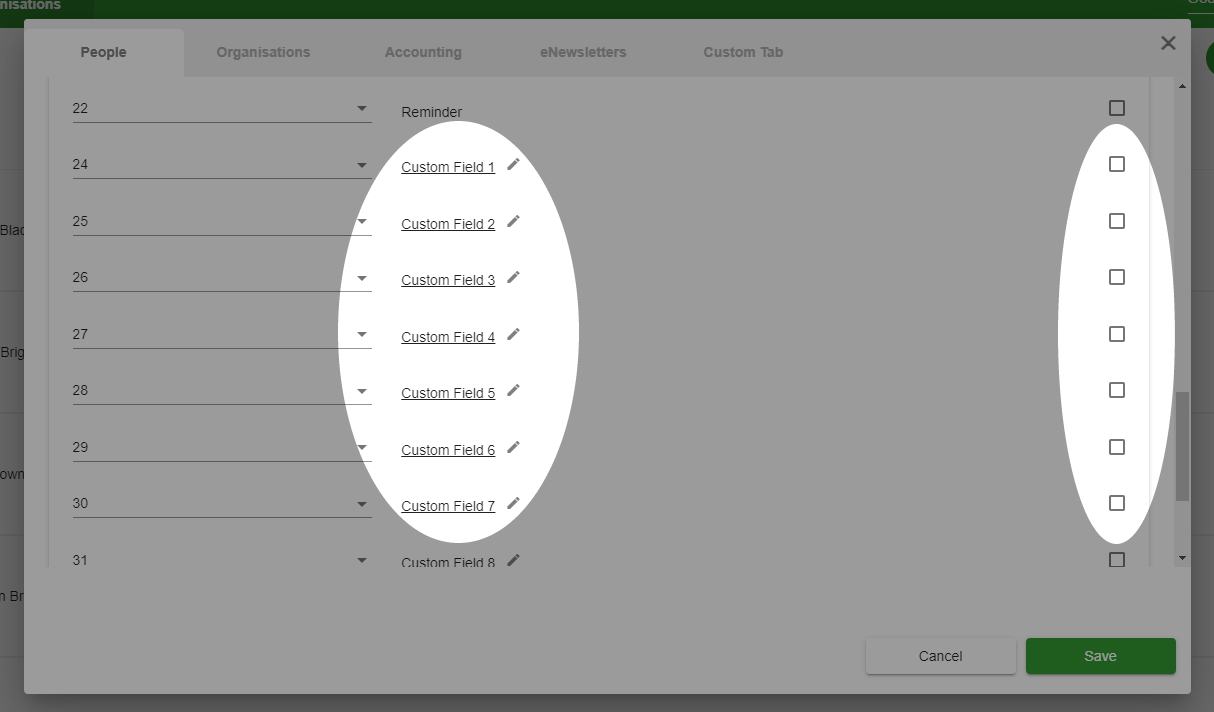Viewport: 1214px width, 712px height.
Task: Click pencil icon next to Custom Field 2
Action: pos(513,221)
